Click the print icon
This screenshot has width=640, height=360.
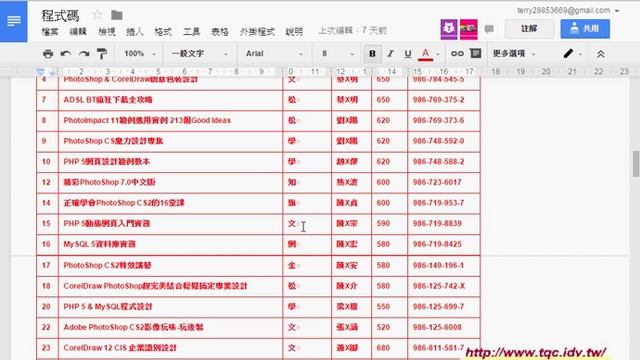(48, 53)
